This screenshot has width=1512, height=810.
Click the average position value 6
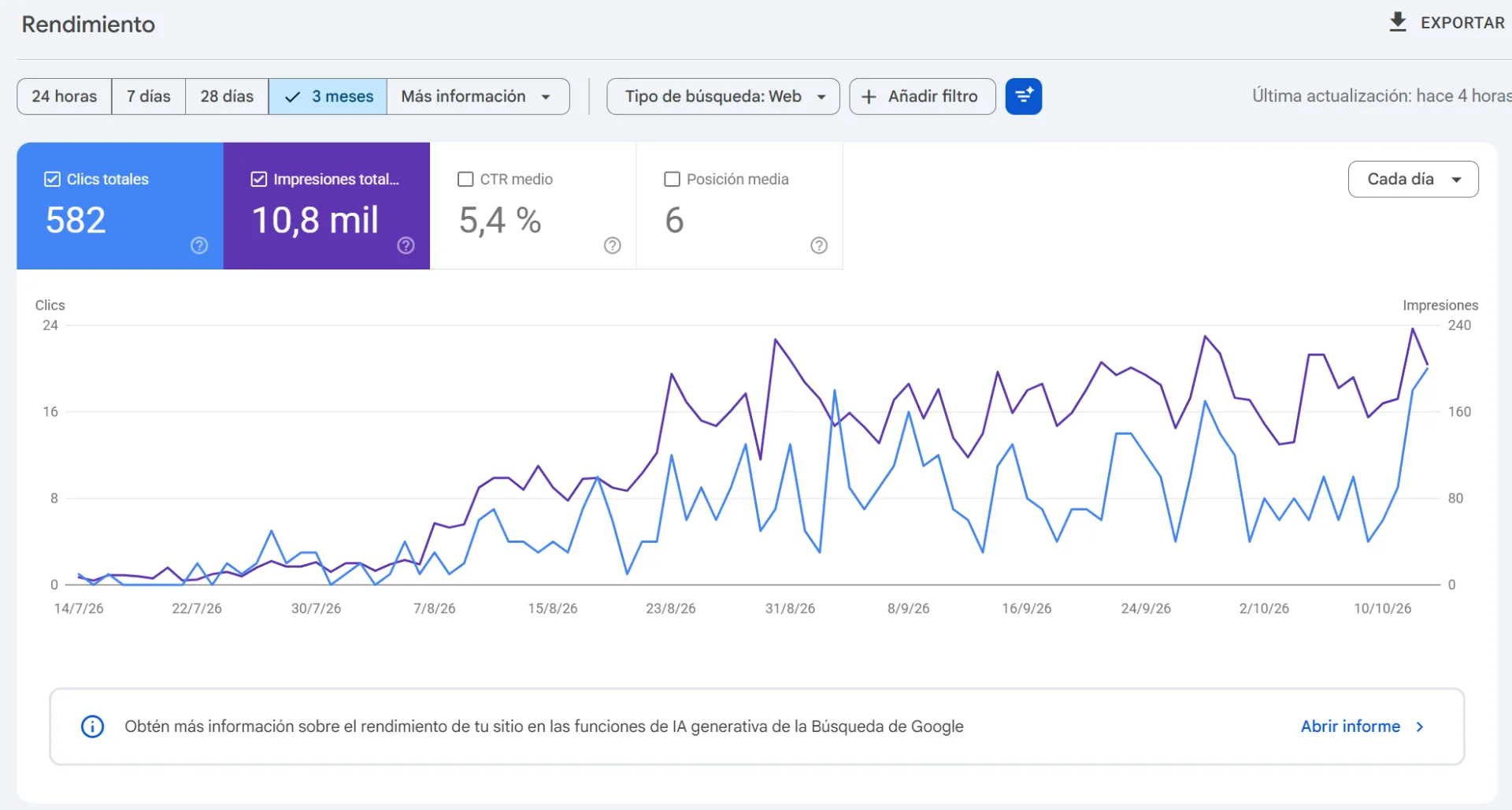coord(674,220)
